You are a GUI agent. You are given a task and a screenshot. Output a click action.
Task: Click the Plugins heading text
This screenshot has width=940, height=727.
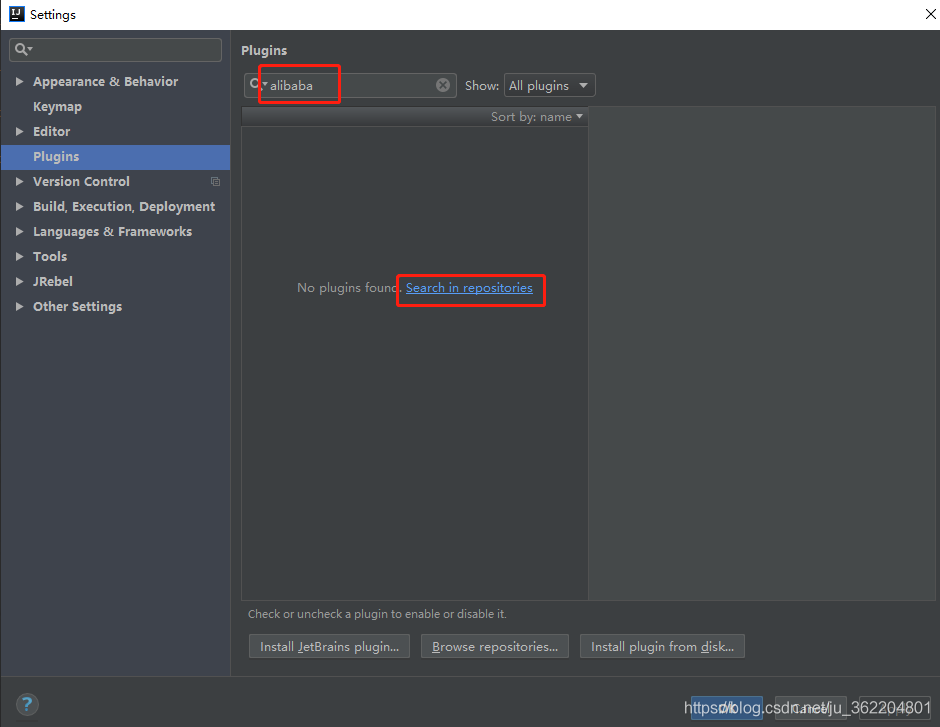[264, 50]
